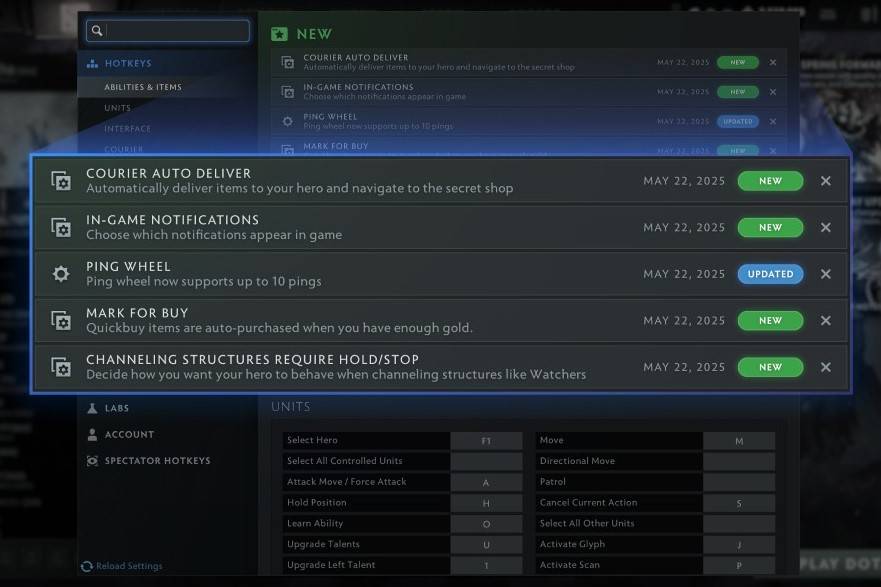
Task: Open the Spectator Hotkeys section label
Action: click(x=158, y=461)
